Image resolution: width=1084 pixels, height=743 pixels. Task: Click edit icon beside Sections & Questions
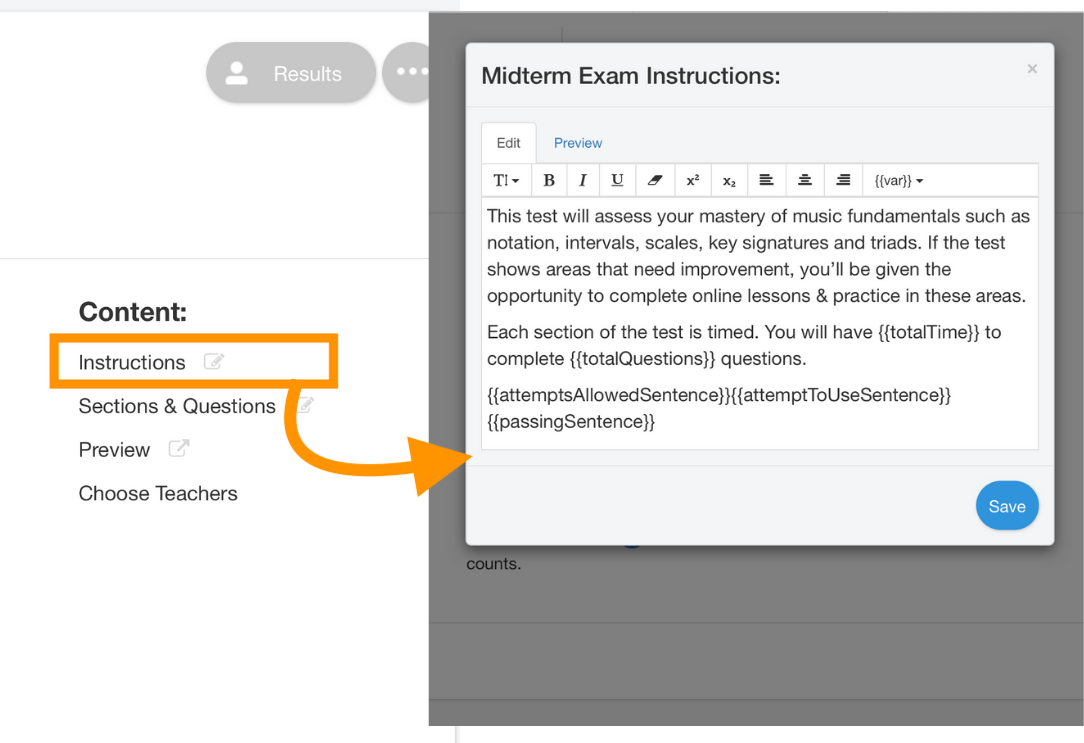pyautogui.click(x=305, y=405)
